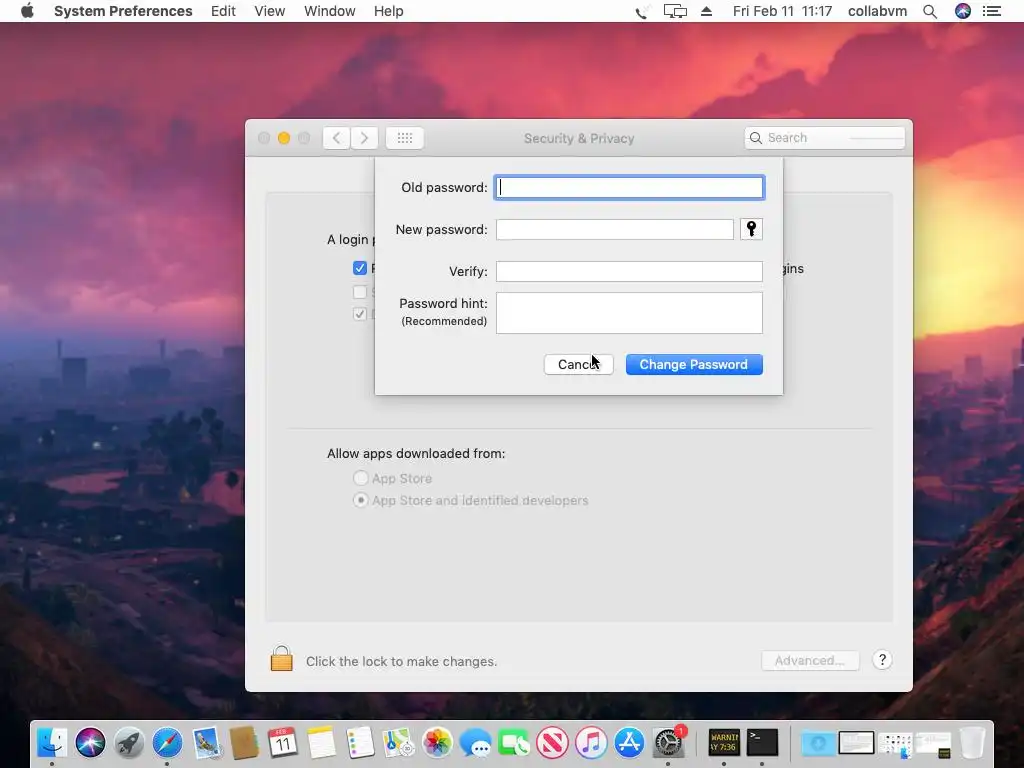Click into the New password field
Image resolution: width=1024 pixels, height=768 pixels.
[x=615, y=229]
